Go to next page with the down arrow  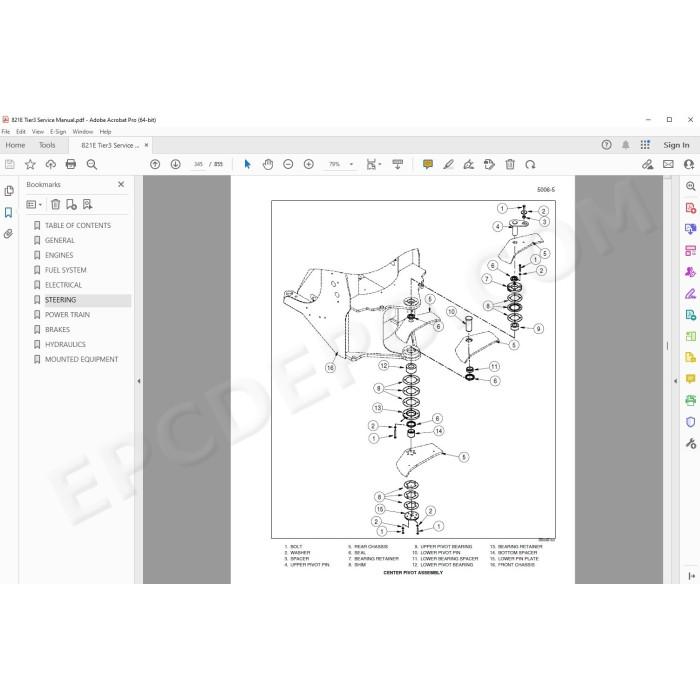175,165
